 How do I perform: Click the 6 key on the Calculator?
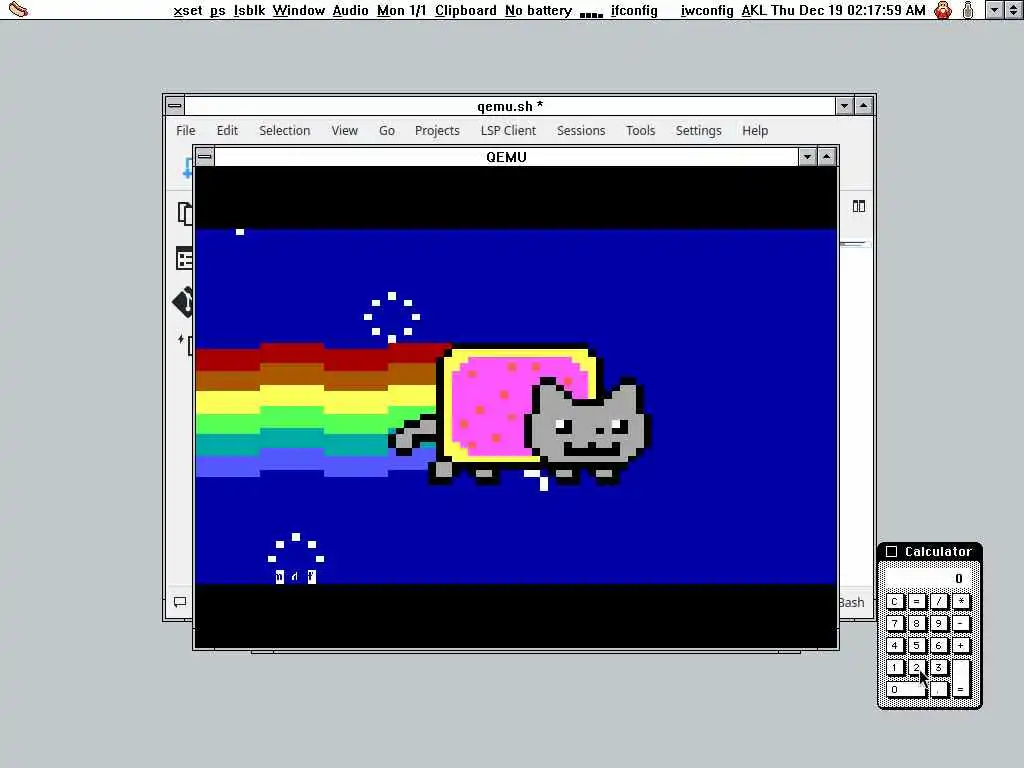point(938,645)
